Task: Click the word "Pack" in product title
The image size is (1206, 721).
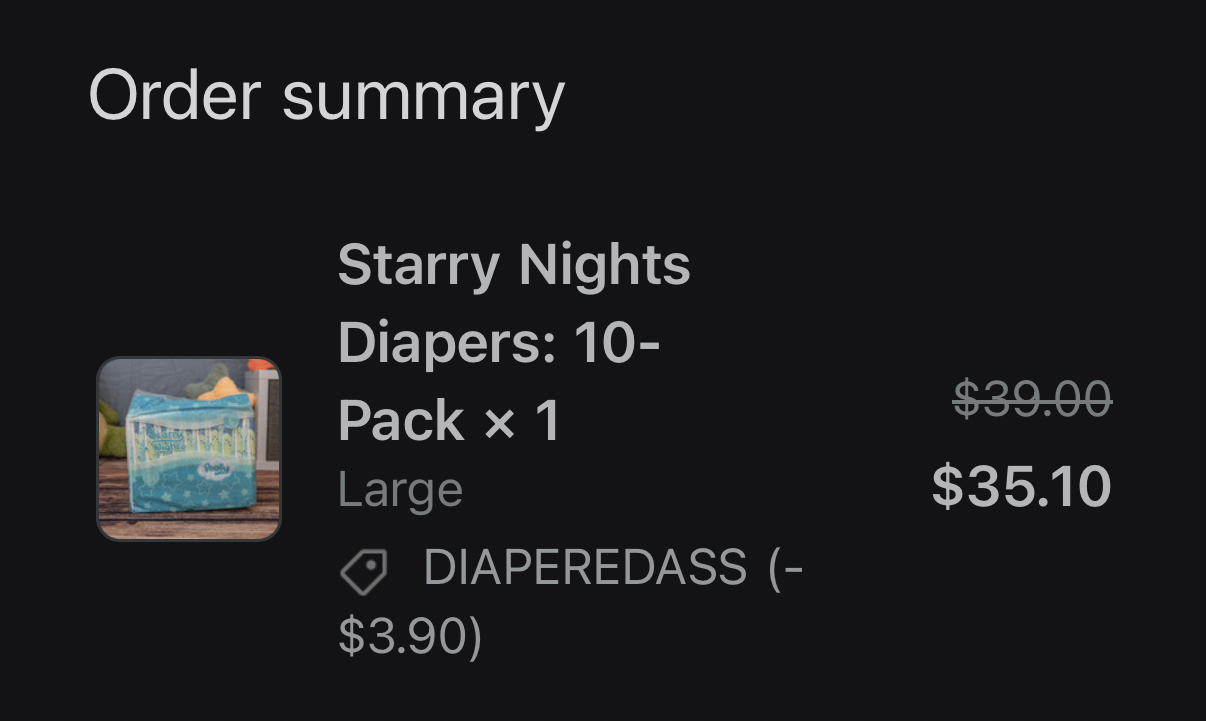Action: [401, 420]
